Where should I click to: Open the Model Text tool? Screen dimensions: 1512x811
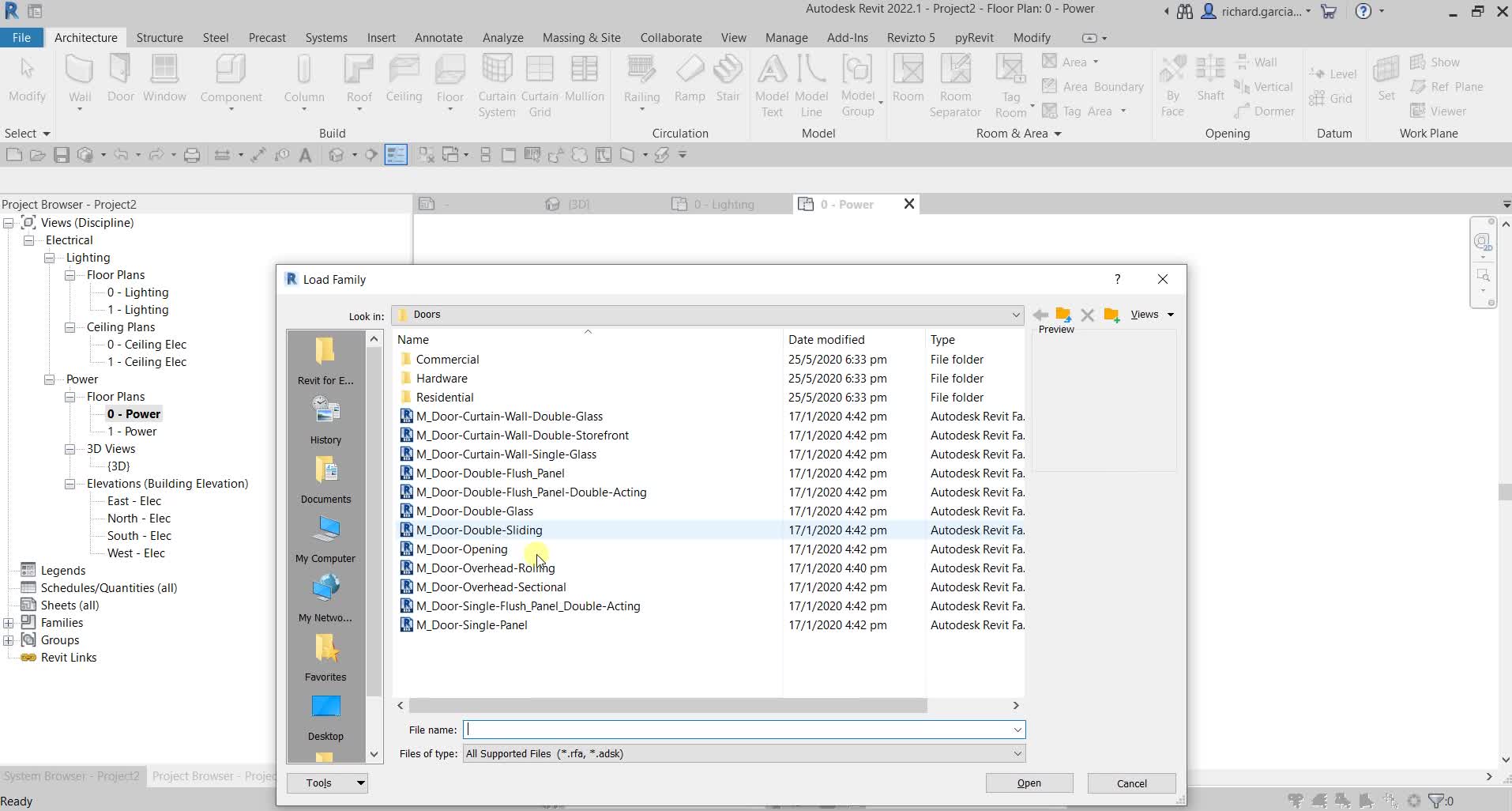[x=772, y=79]
